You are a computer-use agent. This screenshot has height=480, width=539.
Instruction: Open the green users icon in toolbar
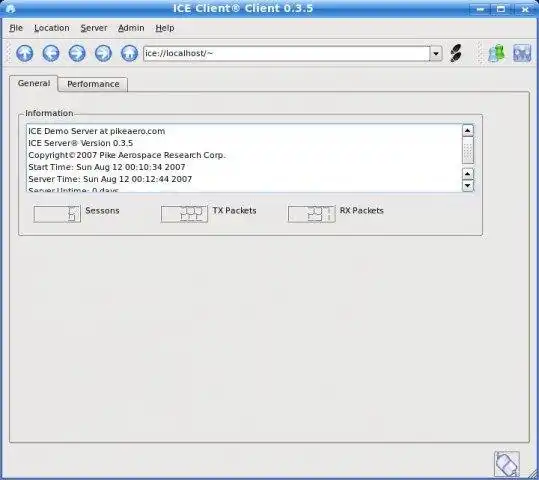[496, 54]
